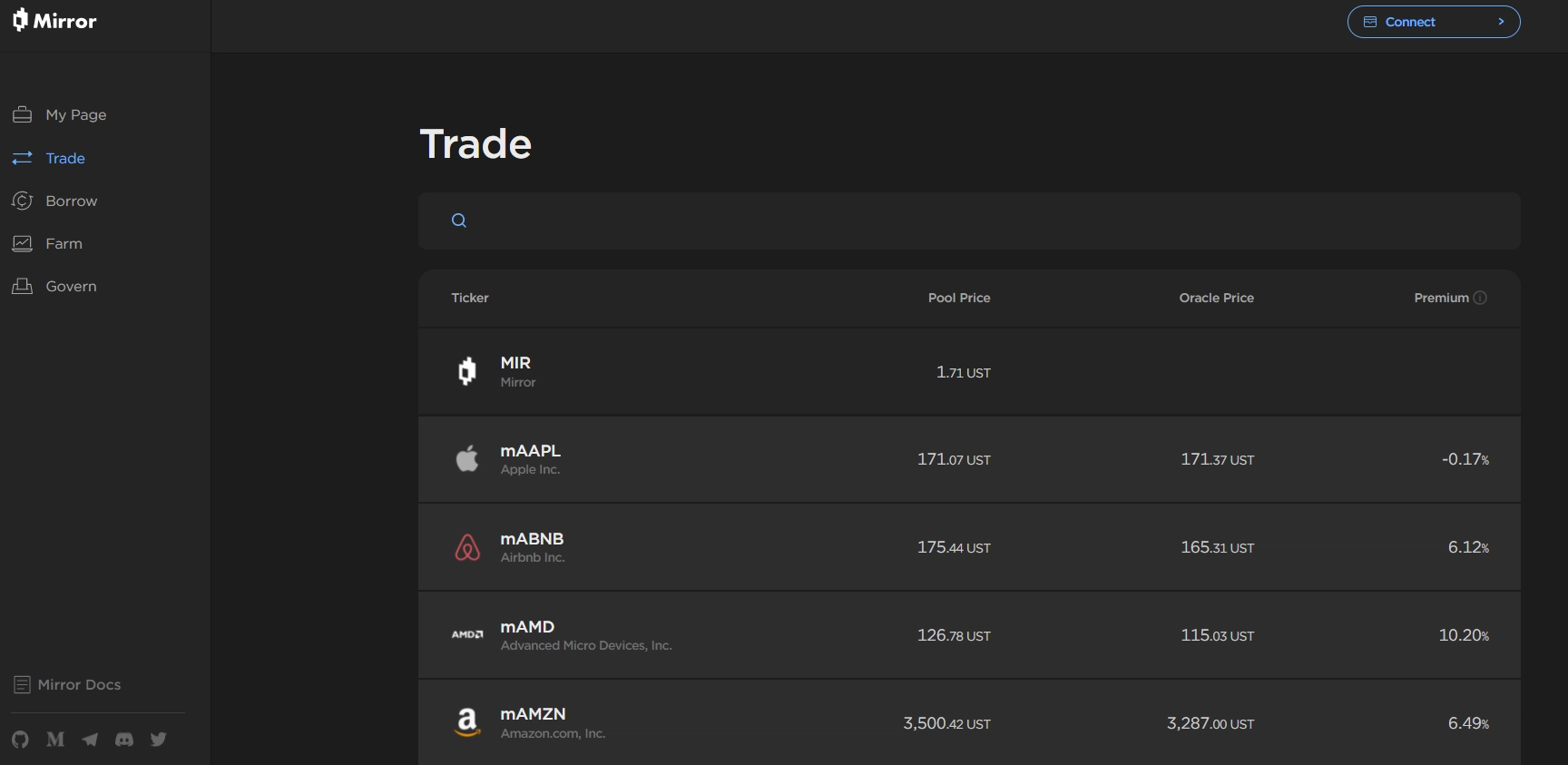The height and width of the screenshot is (765, 1568).
Task: Open the Govern page
Action: coord(71,286)
